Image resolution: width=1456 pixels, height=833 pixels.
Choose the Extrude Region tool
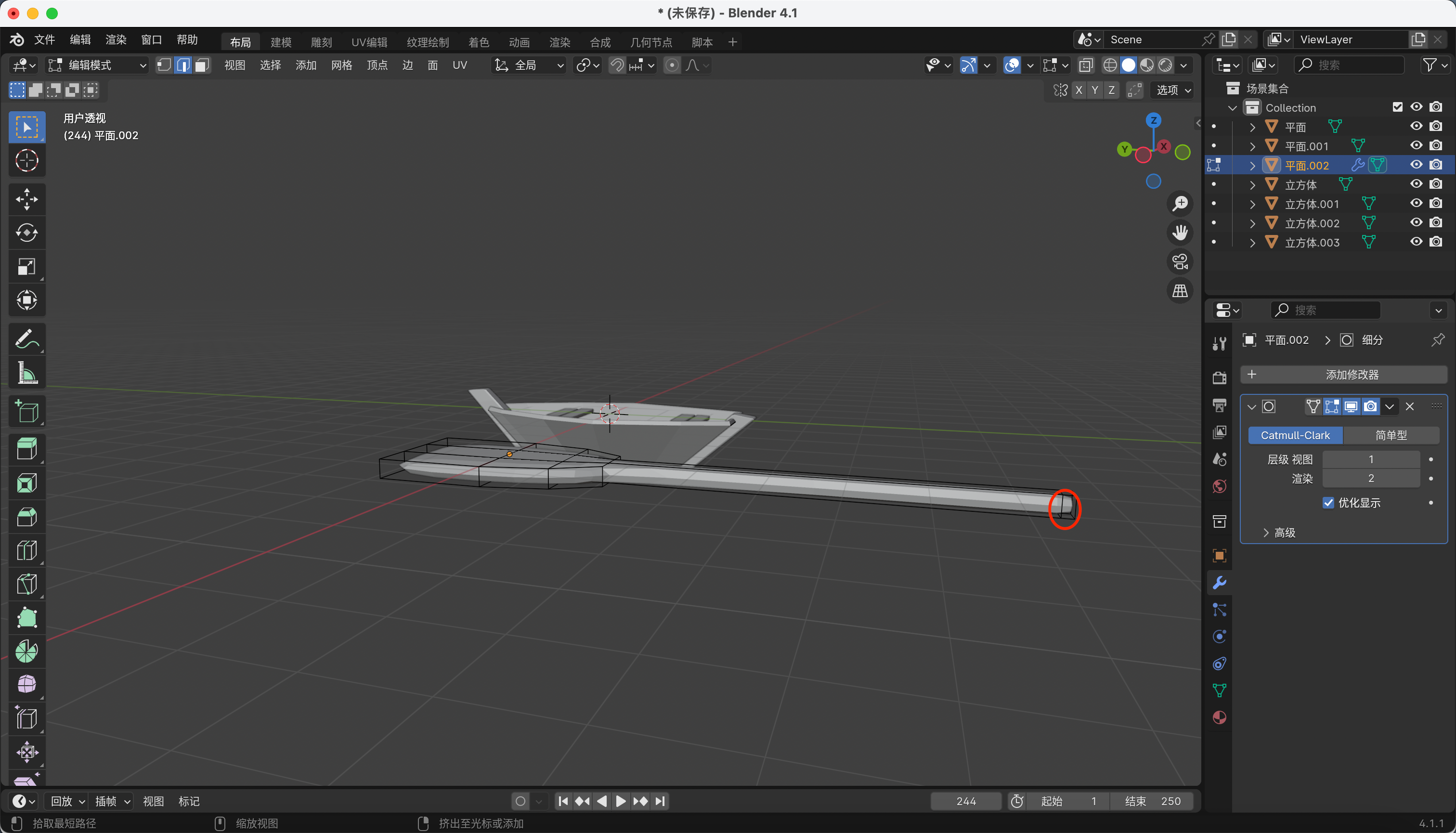(26, 449)
